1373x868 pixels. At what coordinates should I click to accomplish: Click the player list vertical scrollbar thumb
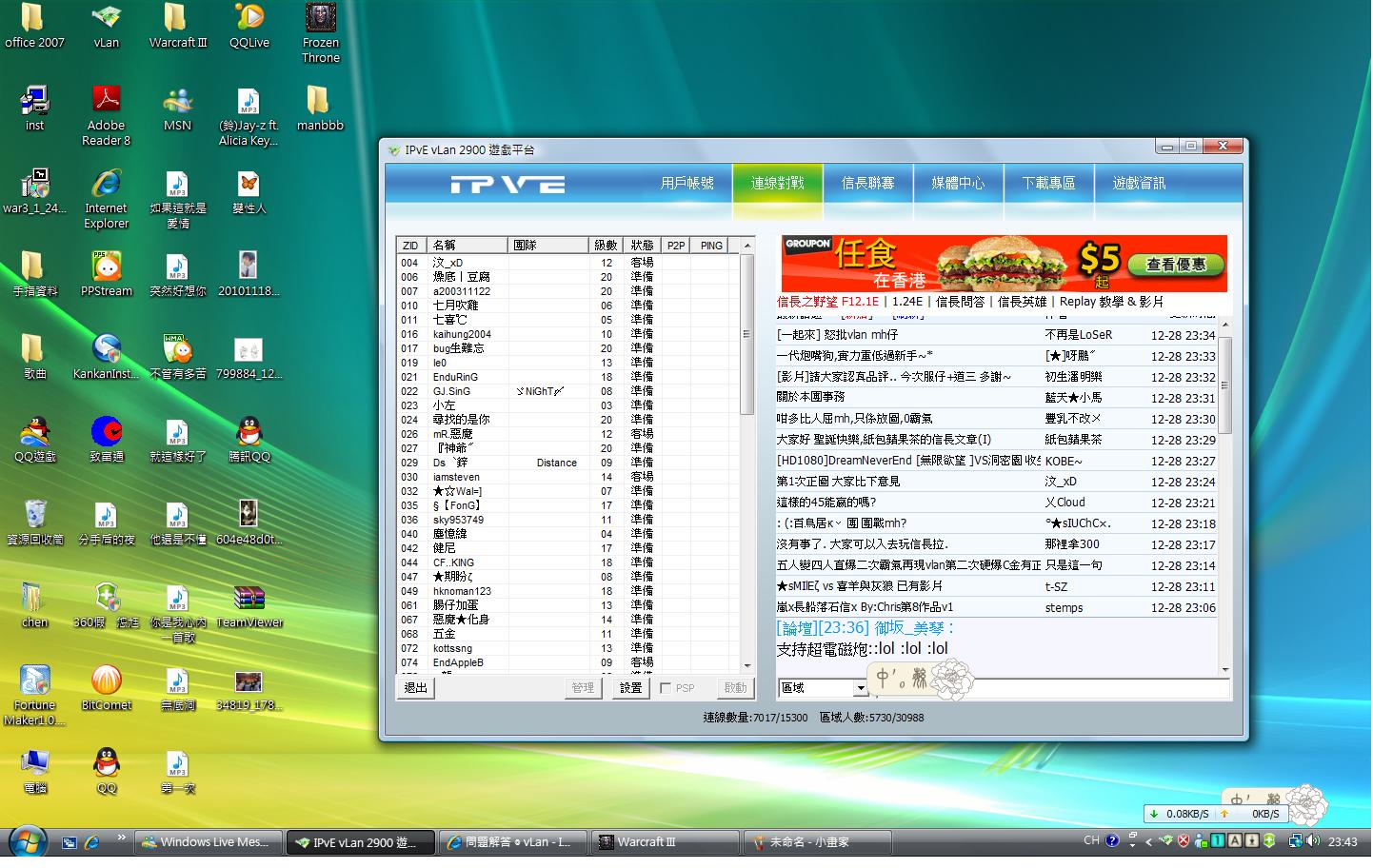tap(747, 333)
